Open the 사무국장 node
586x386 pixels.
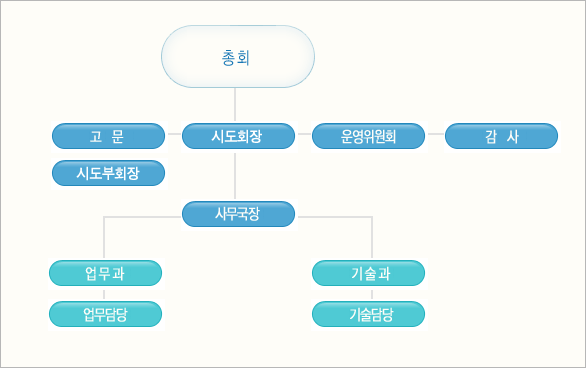(238, 214)
